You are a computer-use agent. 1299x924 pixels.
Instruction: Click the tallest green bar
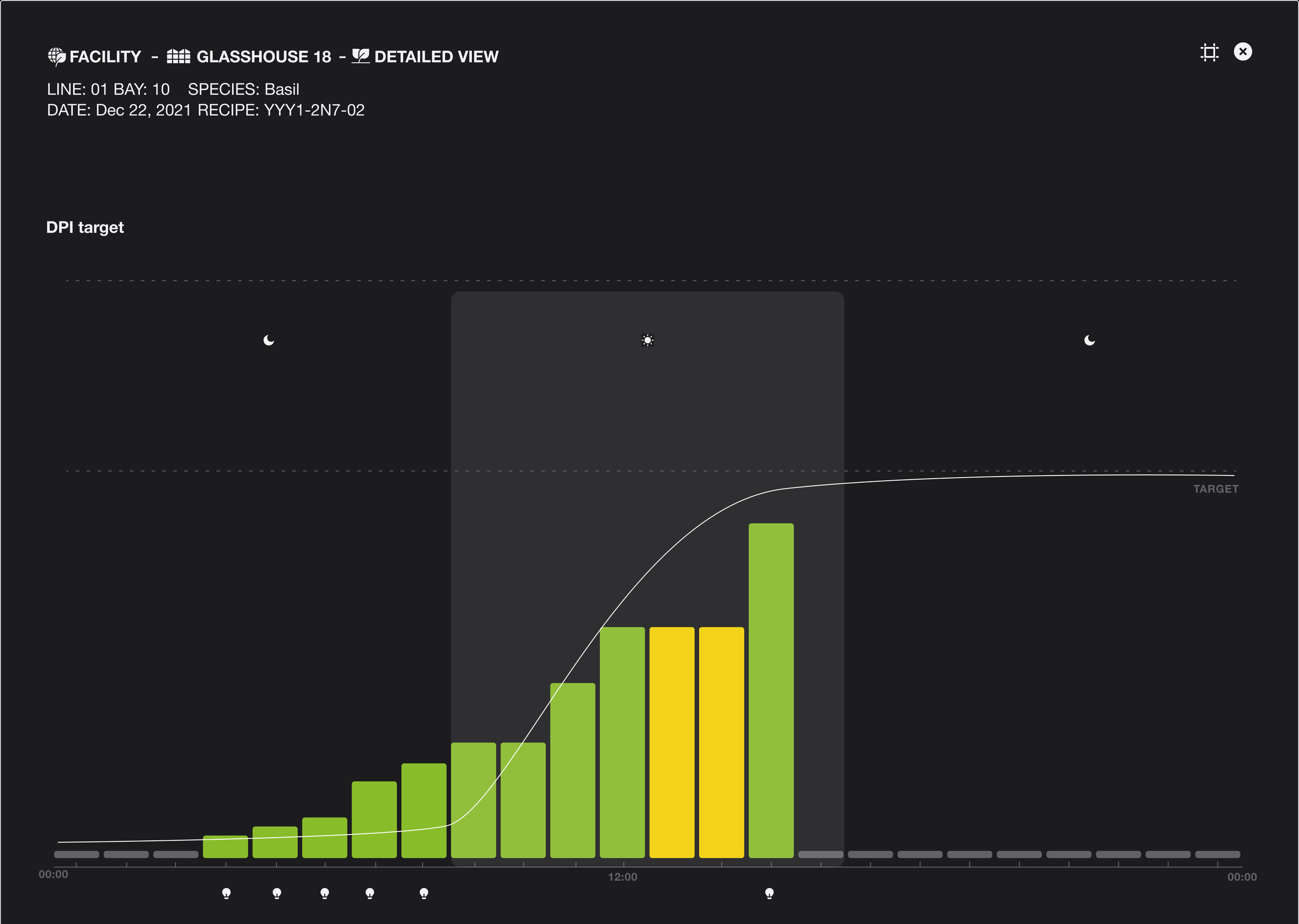(771, 690)
